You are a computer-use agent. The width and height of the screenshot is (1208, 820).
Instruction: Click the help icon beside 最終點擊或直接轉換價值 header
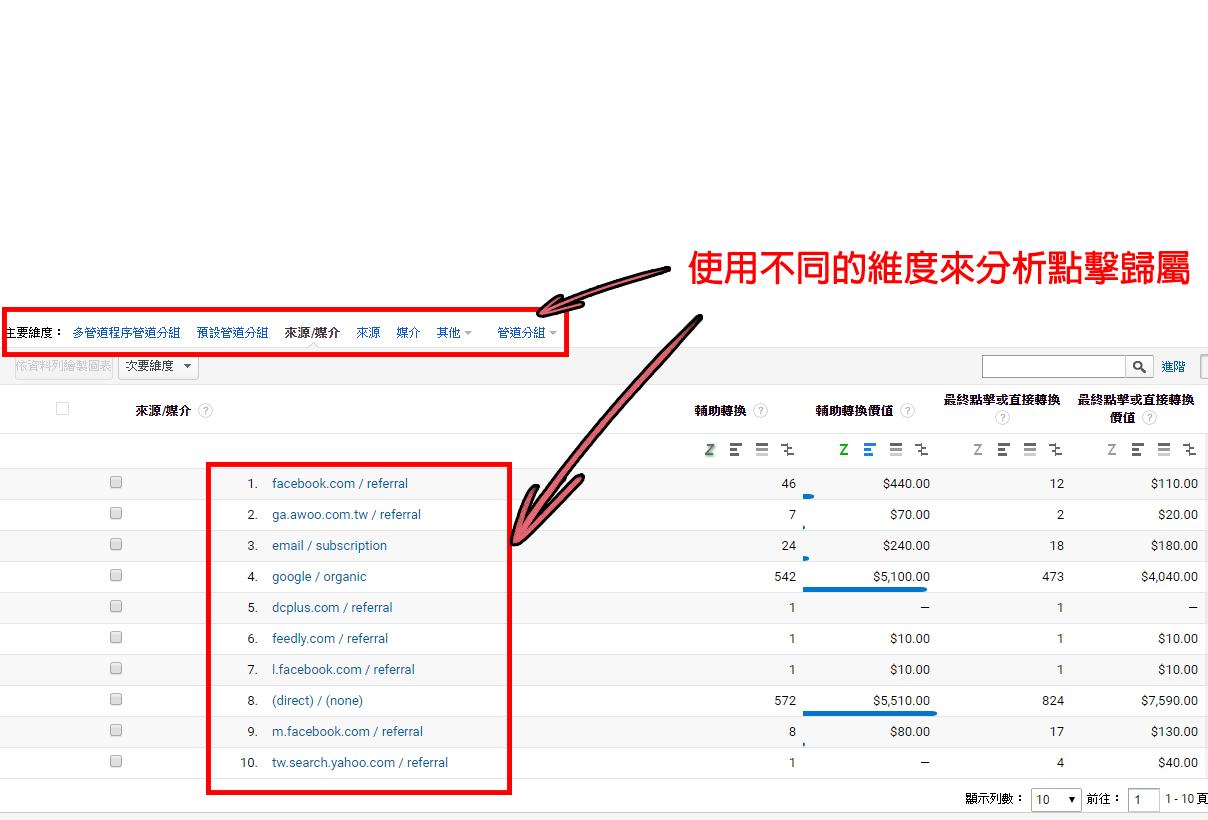1150,418
